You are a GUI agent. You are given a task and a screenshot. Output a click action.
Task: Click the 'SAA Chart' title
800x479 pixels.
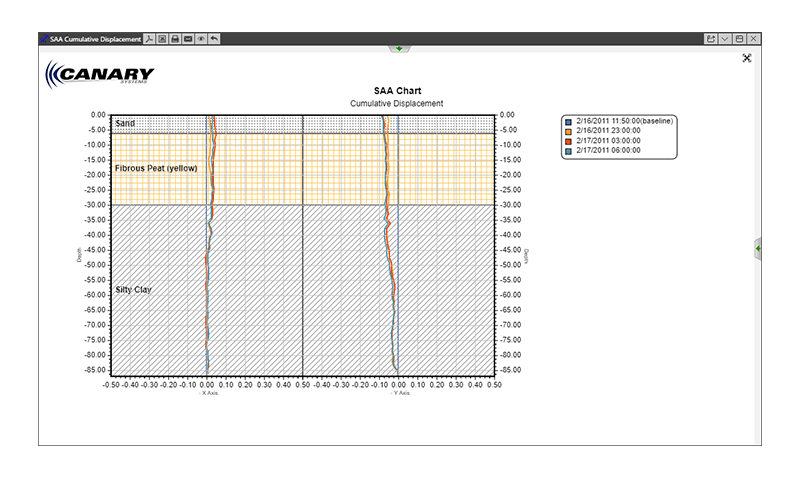(397, 91)
